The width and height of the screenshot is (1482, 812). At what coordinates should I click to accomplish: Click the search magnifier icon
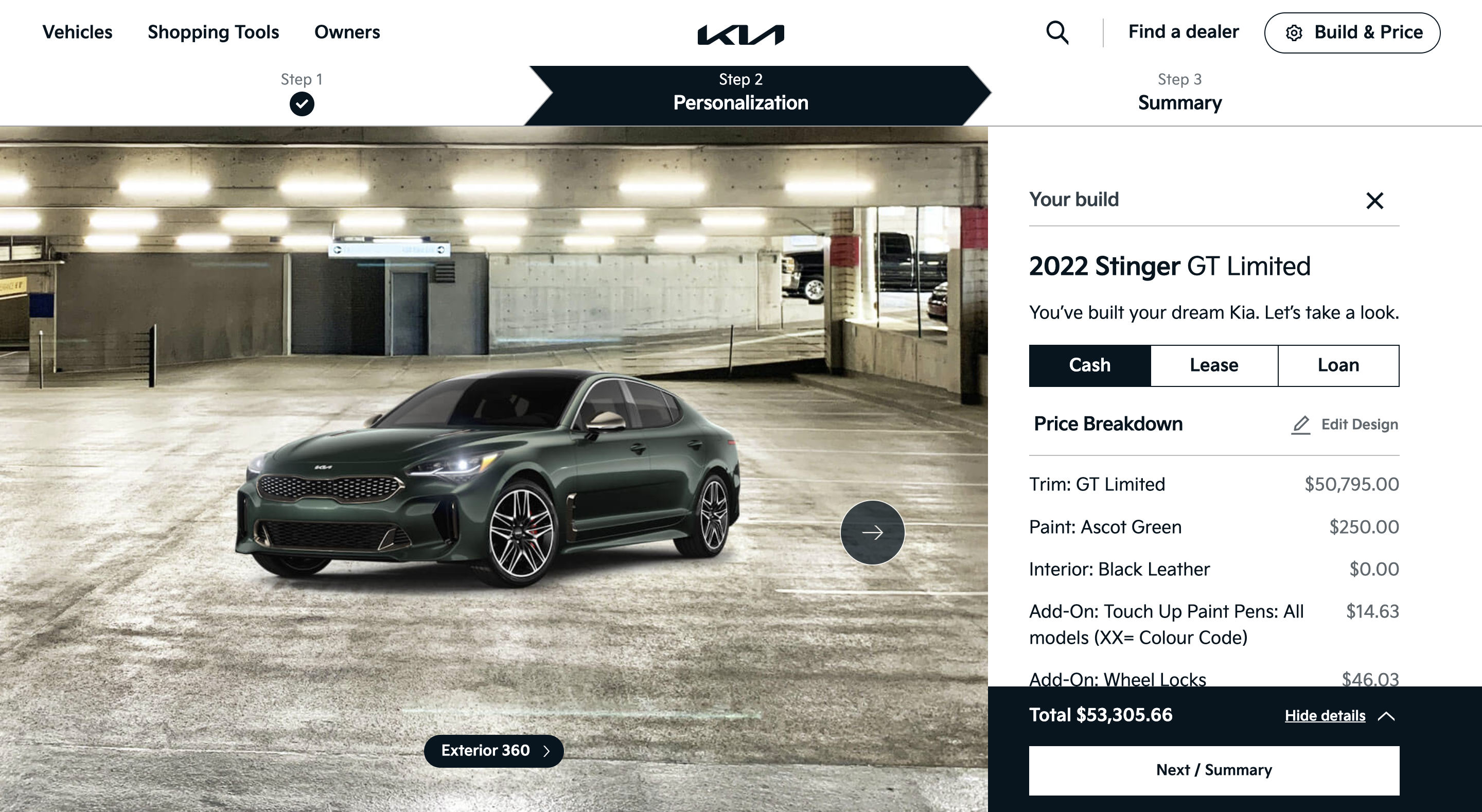(x=1057, y=33)
